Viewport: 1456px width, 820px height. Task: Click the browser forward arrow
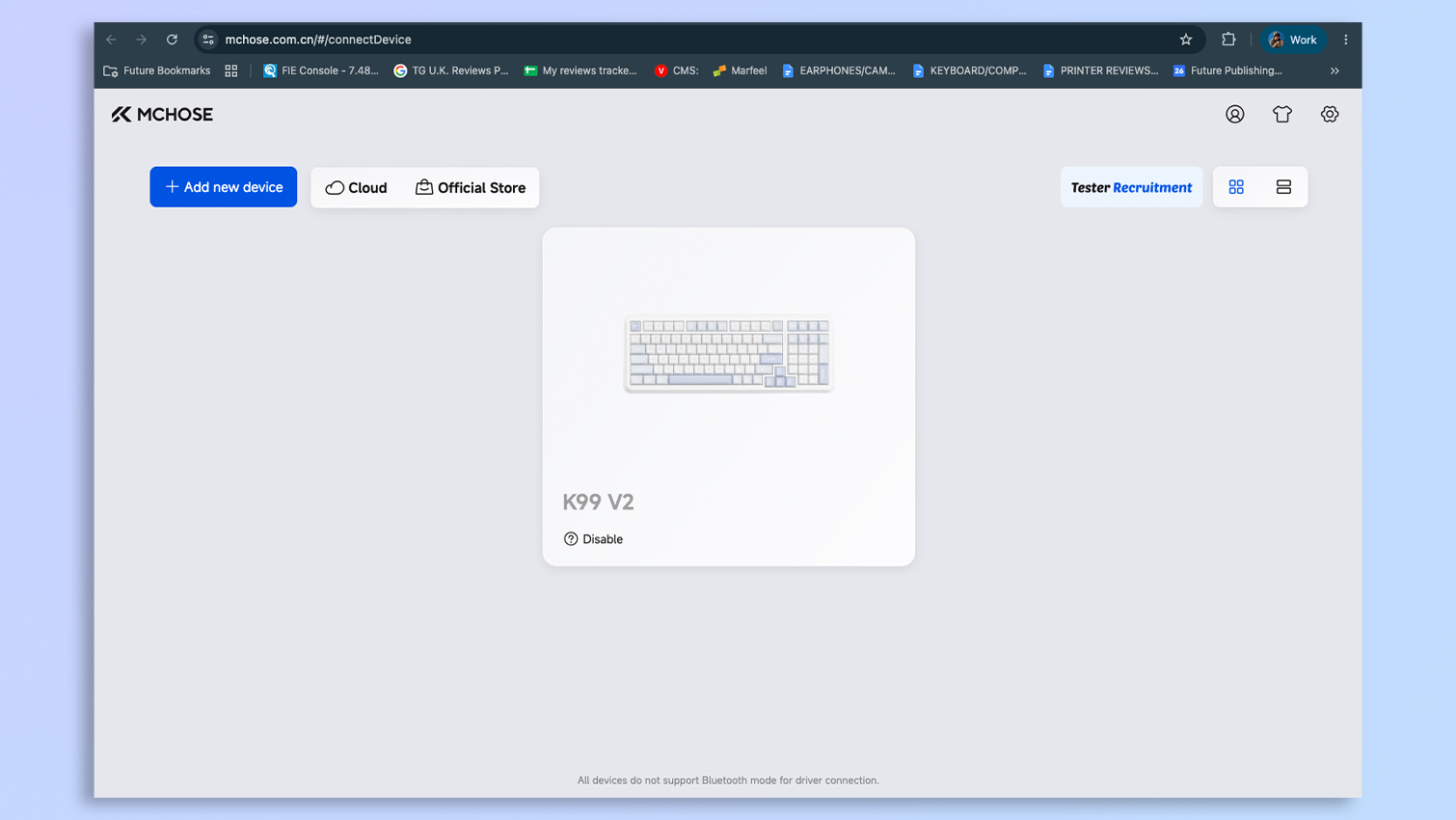click(142, 40)
